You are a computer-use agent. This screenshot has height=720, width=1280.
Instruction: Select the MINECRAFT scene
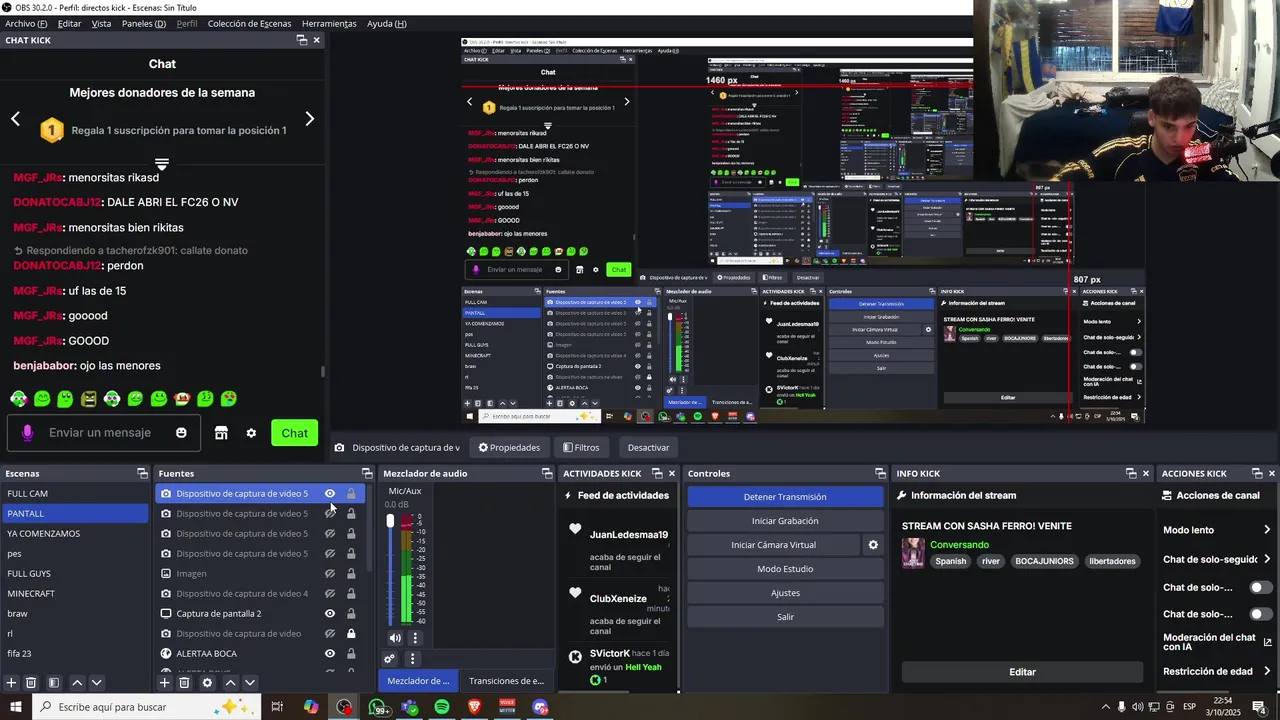point(75,593)
